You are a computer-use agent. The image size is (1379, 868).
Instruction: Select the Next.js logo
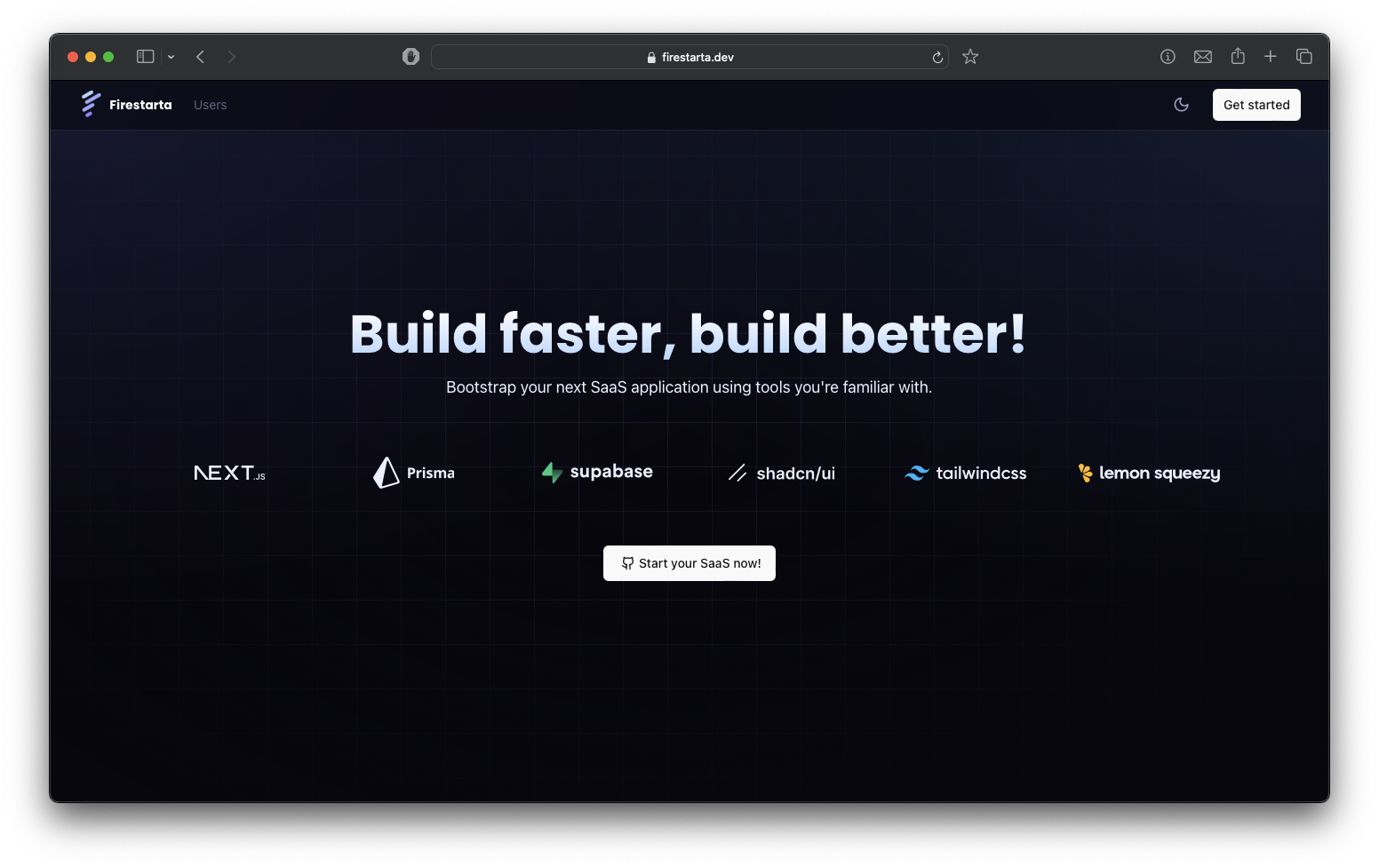tap(229, 472)
